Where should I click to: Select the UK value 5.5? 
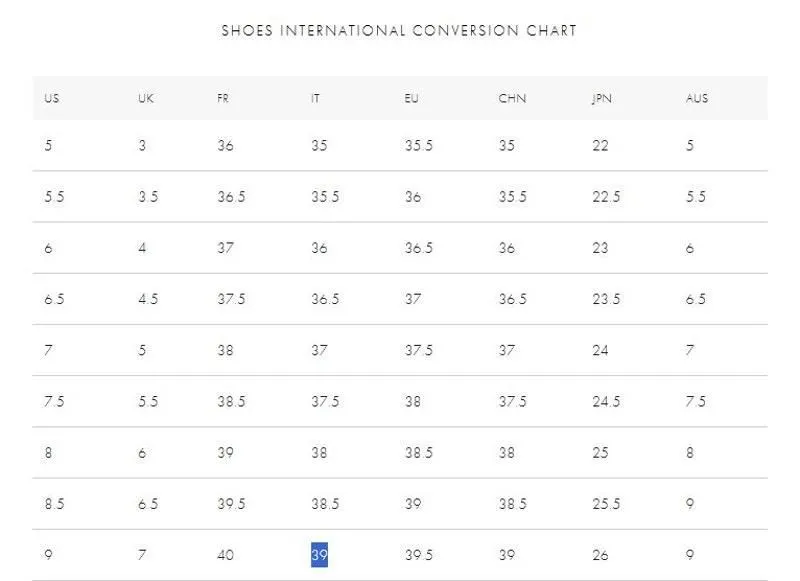click(148, 401)
